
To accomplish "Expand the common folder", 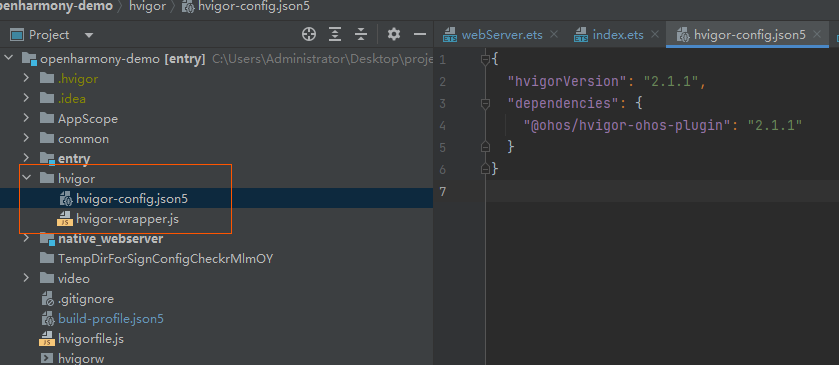I will click(26, 138).
